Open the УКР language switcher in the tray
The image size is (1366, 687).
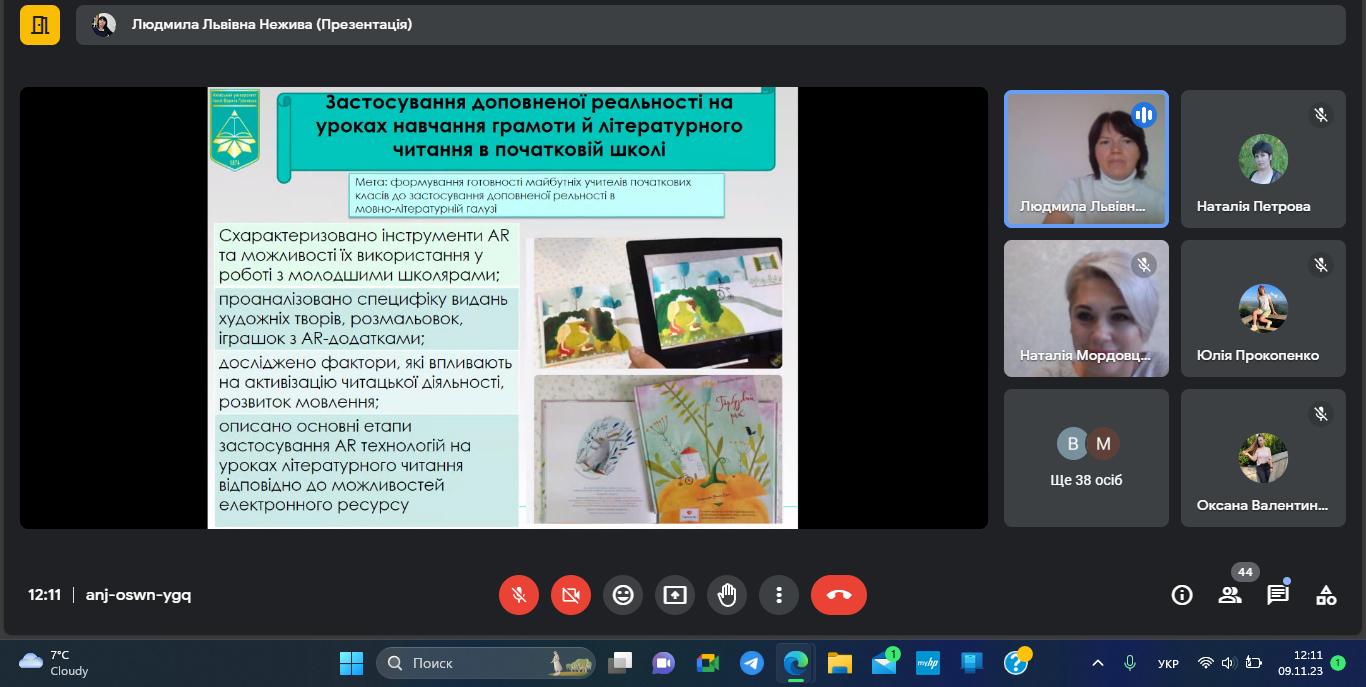coord(1168,663)
